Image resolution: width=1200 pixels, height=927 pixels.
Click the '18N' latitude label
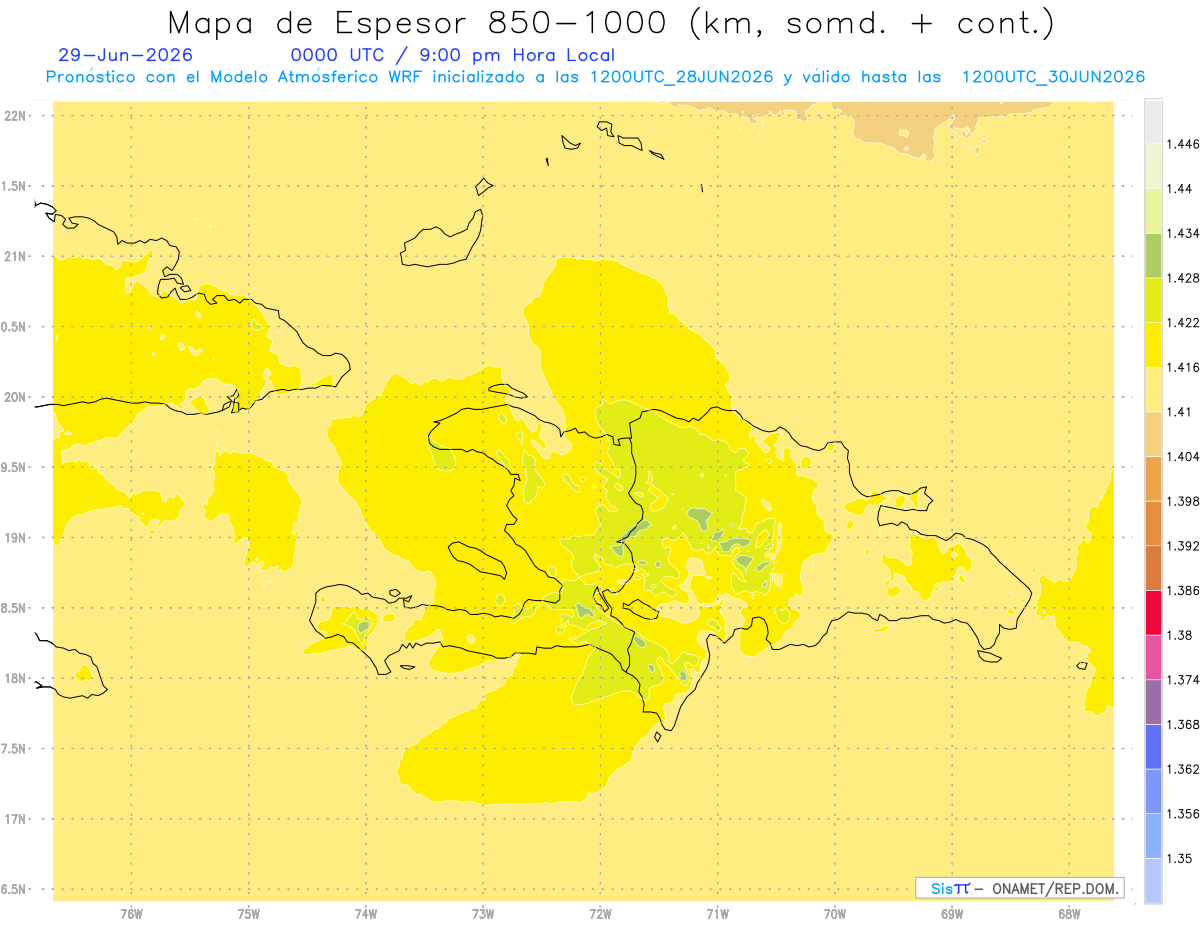(x=17, y=678)
